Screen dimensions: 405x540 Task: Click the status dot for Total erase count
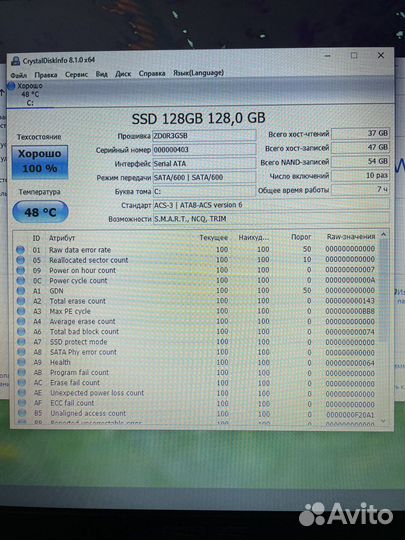click(x=21, y=301)
